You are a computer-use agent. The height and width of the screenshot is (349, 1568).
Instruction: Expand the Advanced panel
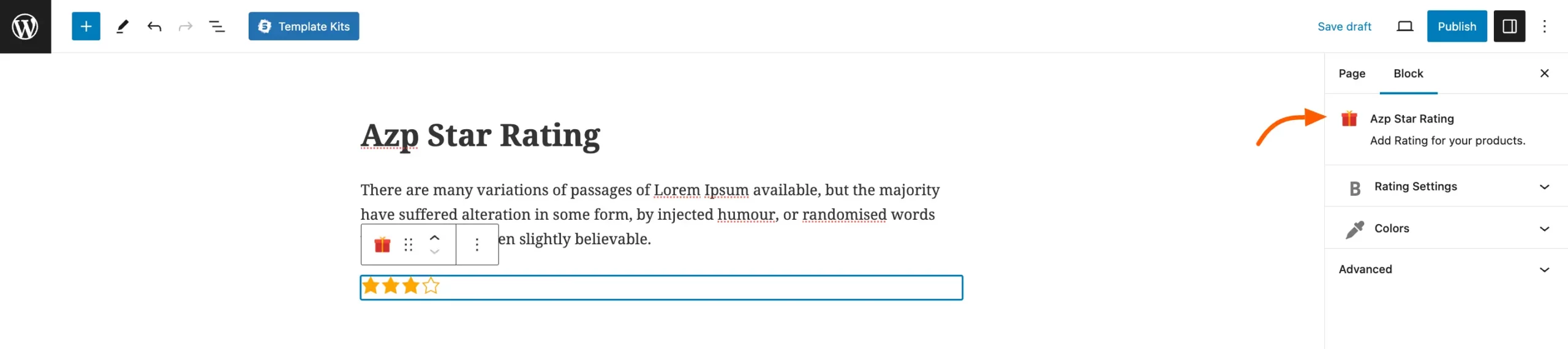pos(1445,269)
